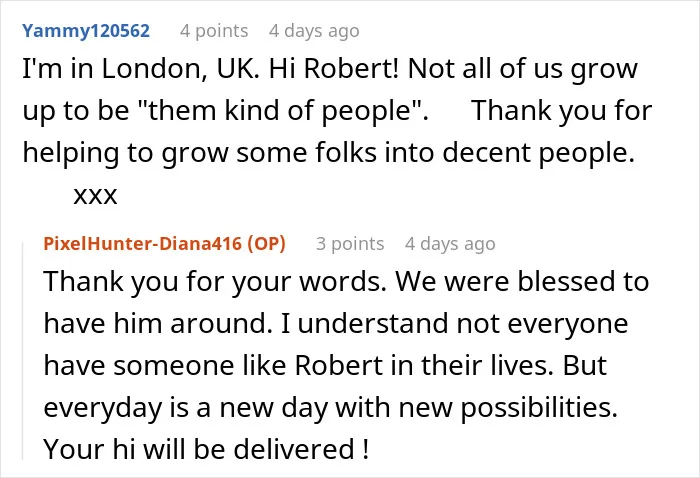
Task: Open the "4 days ago" permalink beside Yammy120562
Action: click(314, 31)
